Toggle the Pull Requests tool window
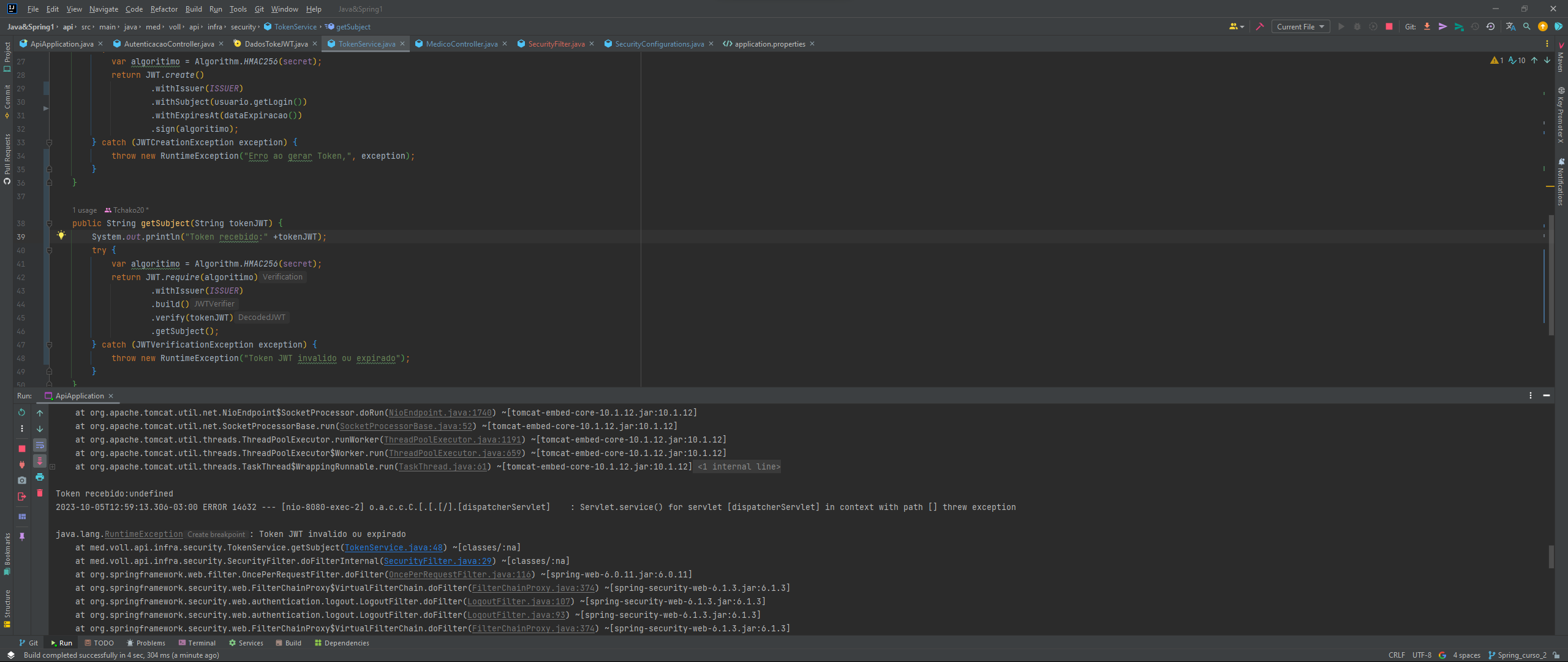 7,159
